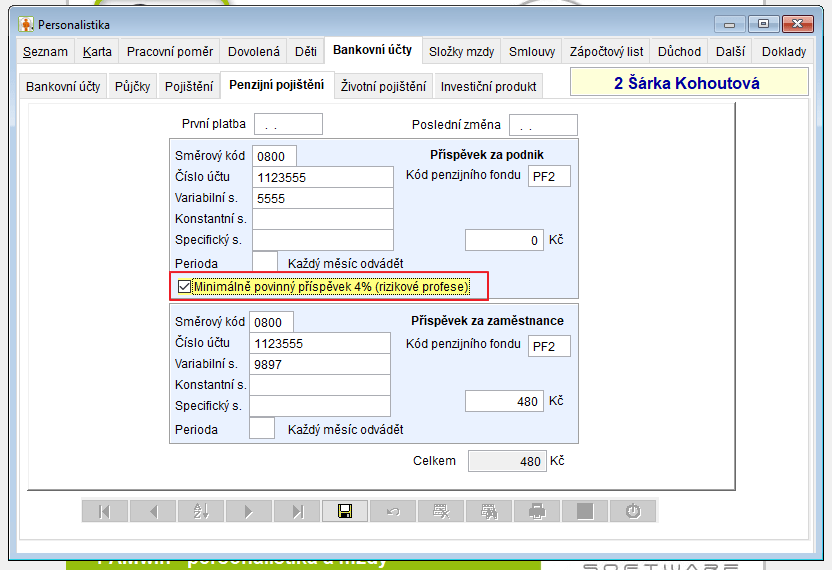
Task: Click the company Číslo účtu field
Action: 322,178
